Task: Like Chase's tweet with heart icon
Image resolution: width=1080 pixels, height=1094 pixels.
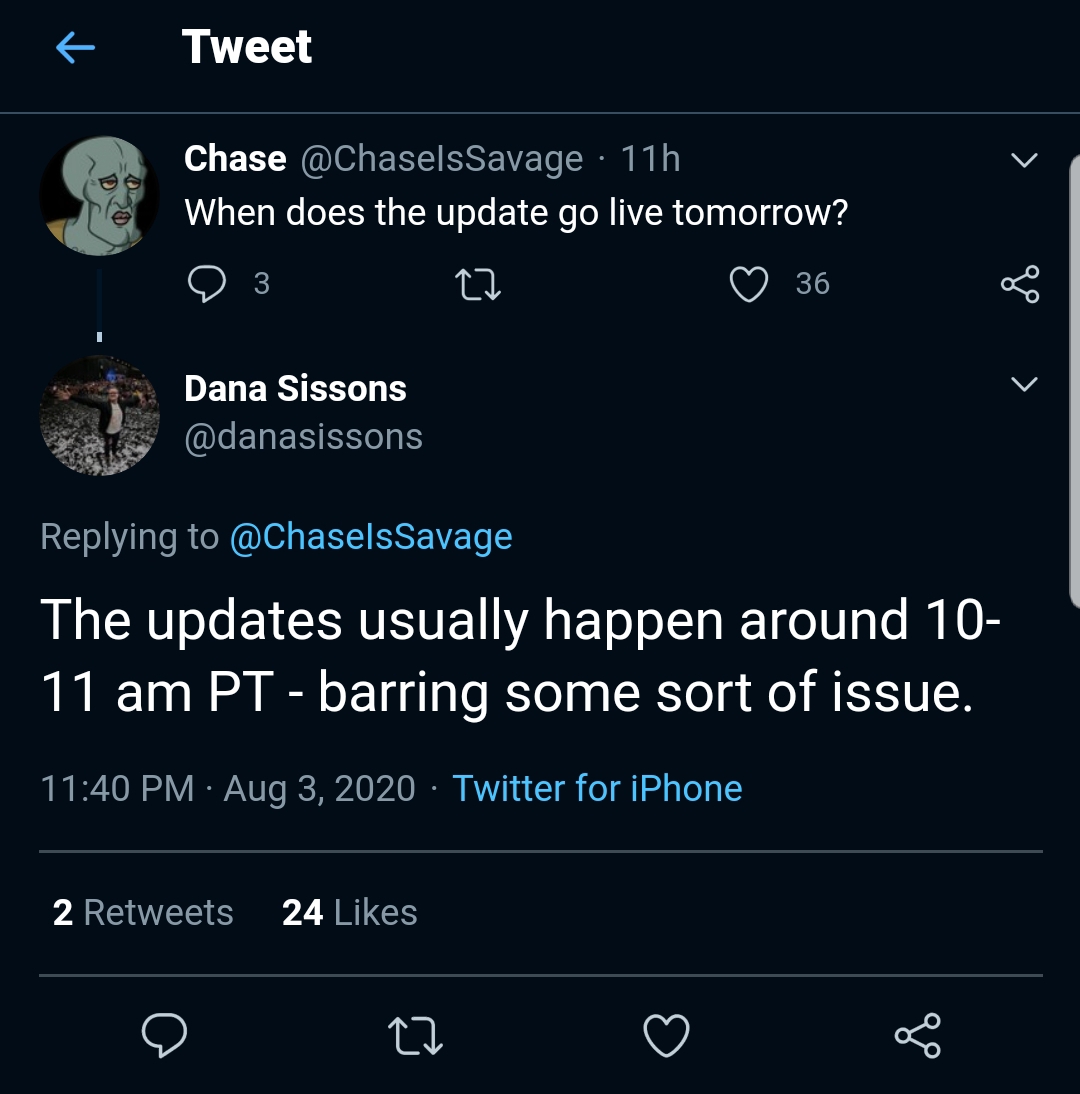Action: click(x=749, y=284)
